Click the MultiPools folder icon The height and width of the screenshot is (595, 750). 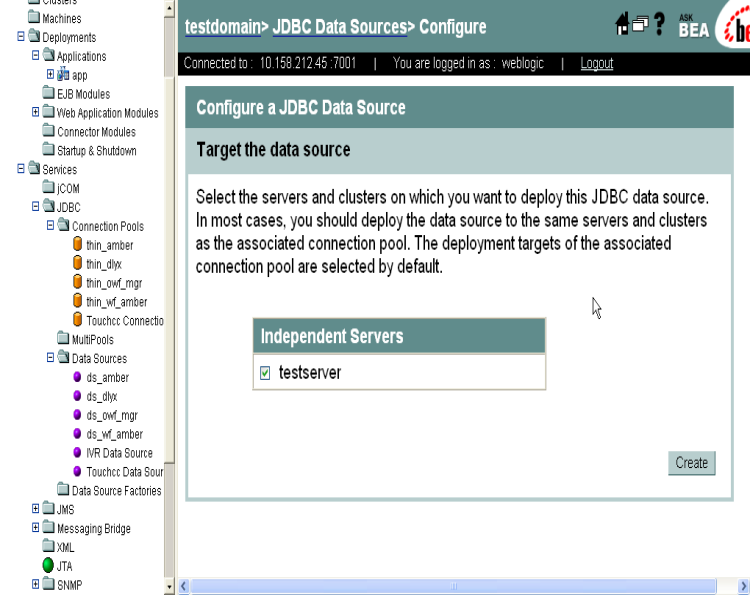coord(63,338)
